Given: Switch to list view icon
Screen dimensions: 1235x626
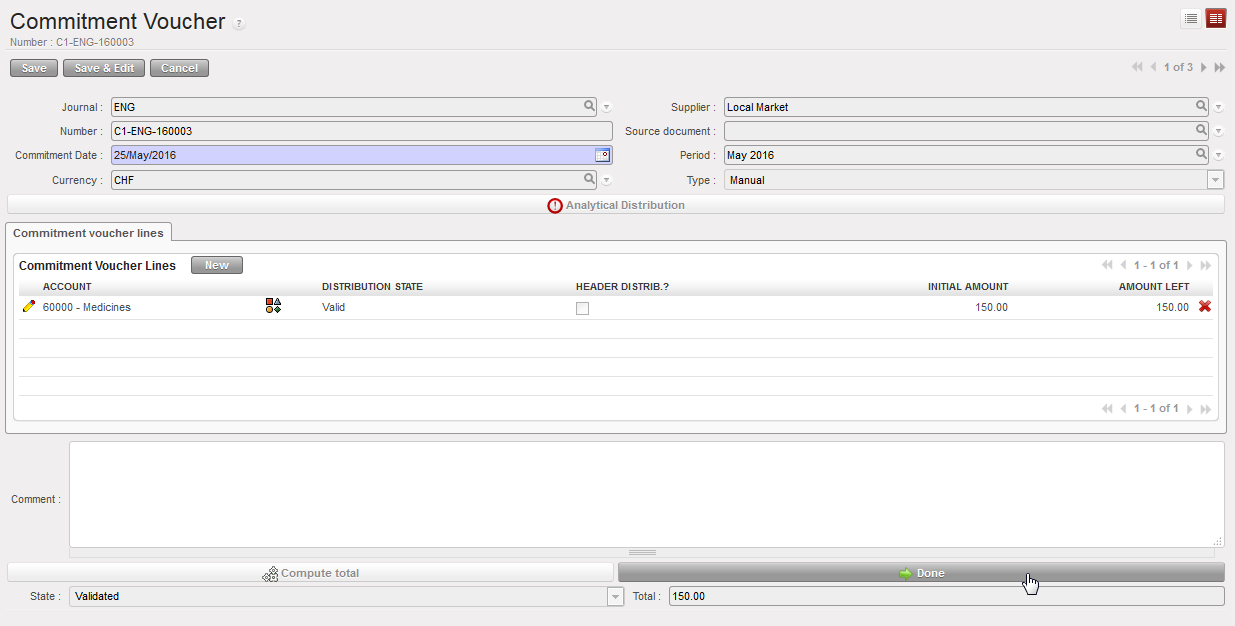Looking at the screenshot, I should pyautogui.click(x=1191, y=18).
